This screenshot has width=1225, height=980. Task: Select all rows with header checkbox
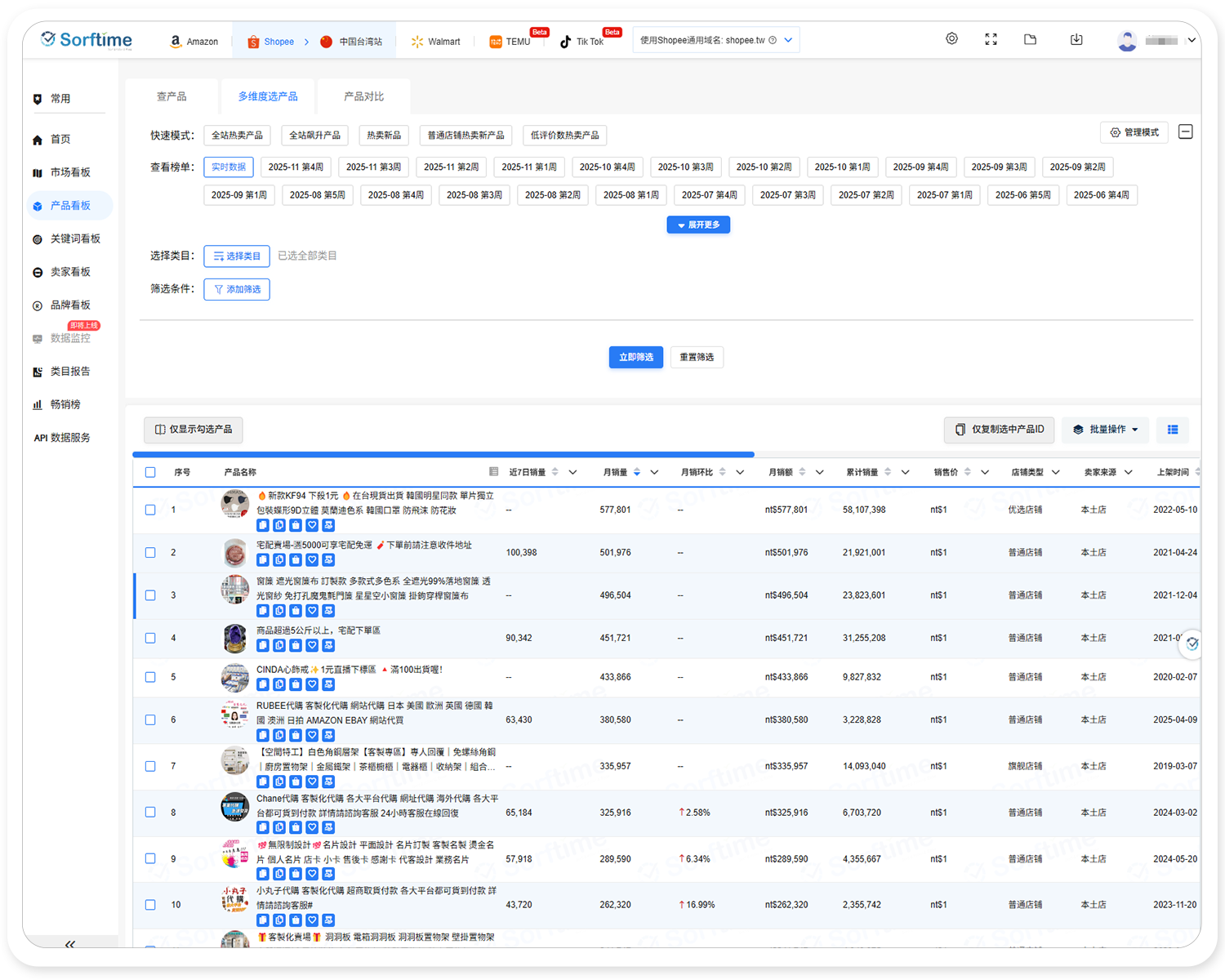pyautogui.click(x=150, y=472)
